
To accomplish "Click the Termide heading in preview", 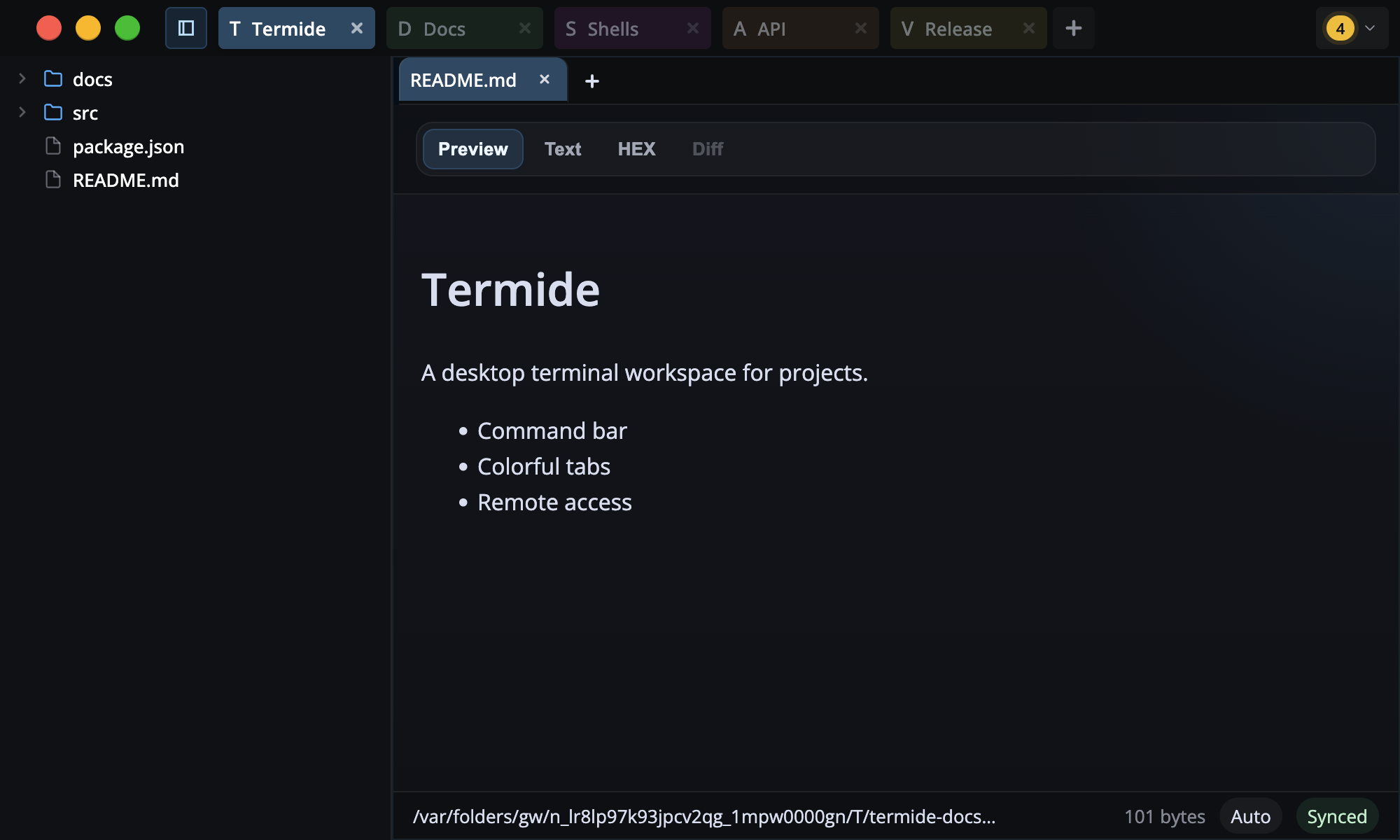I will point(511,290).
